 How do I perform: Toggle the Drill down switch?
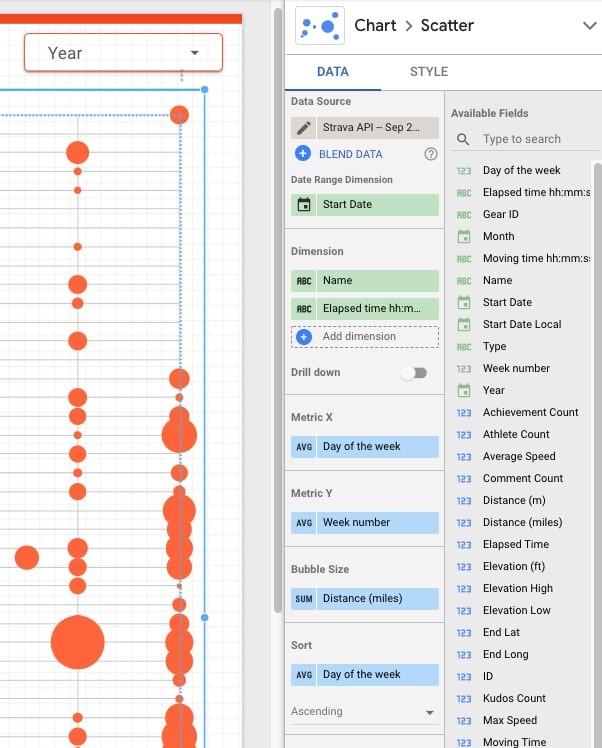tap(414, 373)
